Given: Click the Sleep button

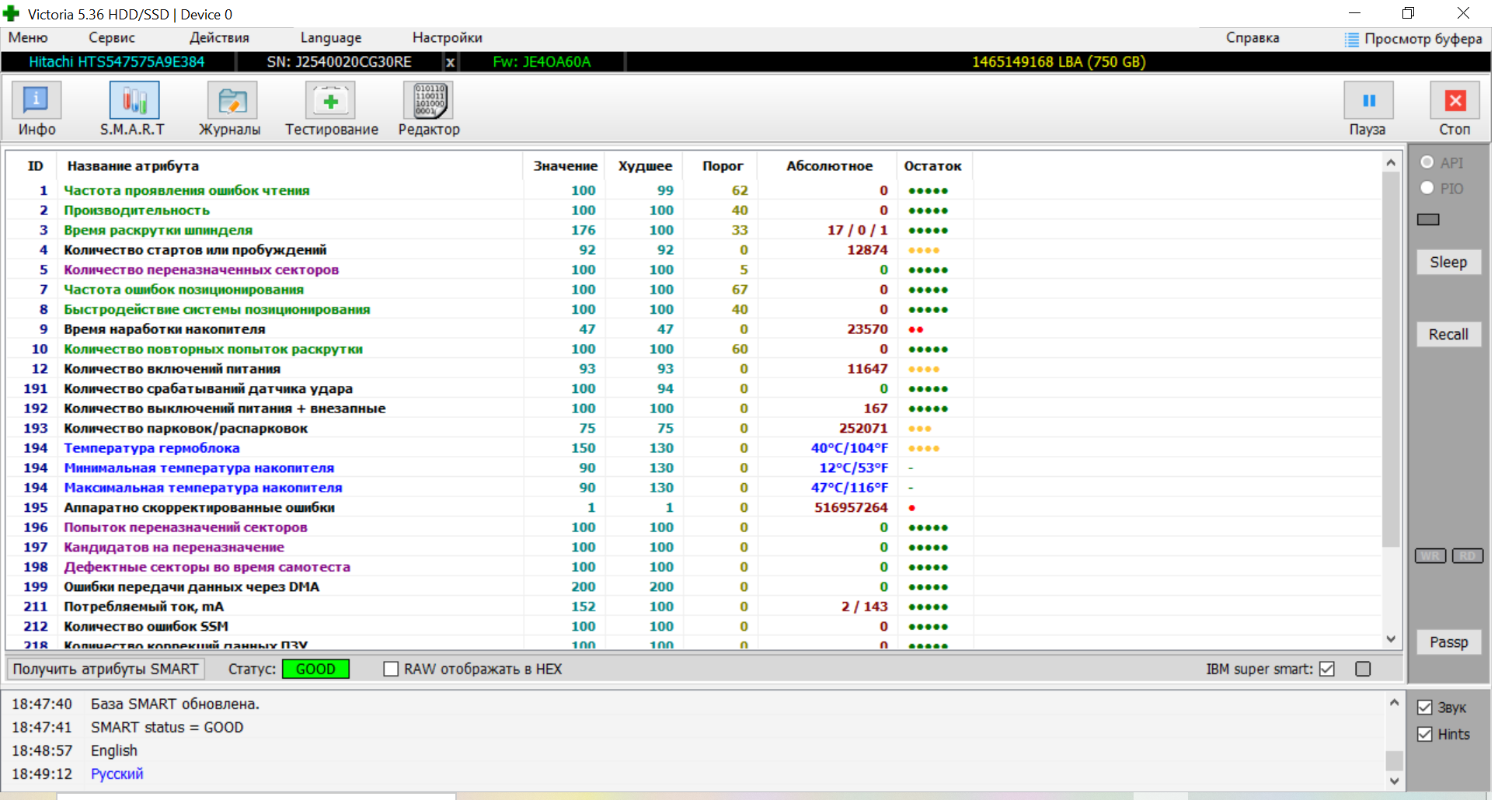Looking at the screenshot, I should click(x=1448, y=263).
